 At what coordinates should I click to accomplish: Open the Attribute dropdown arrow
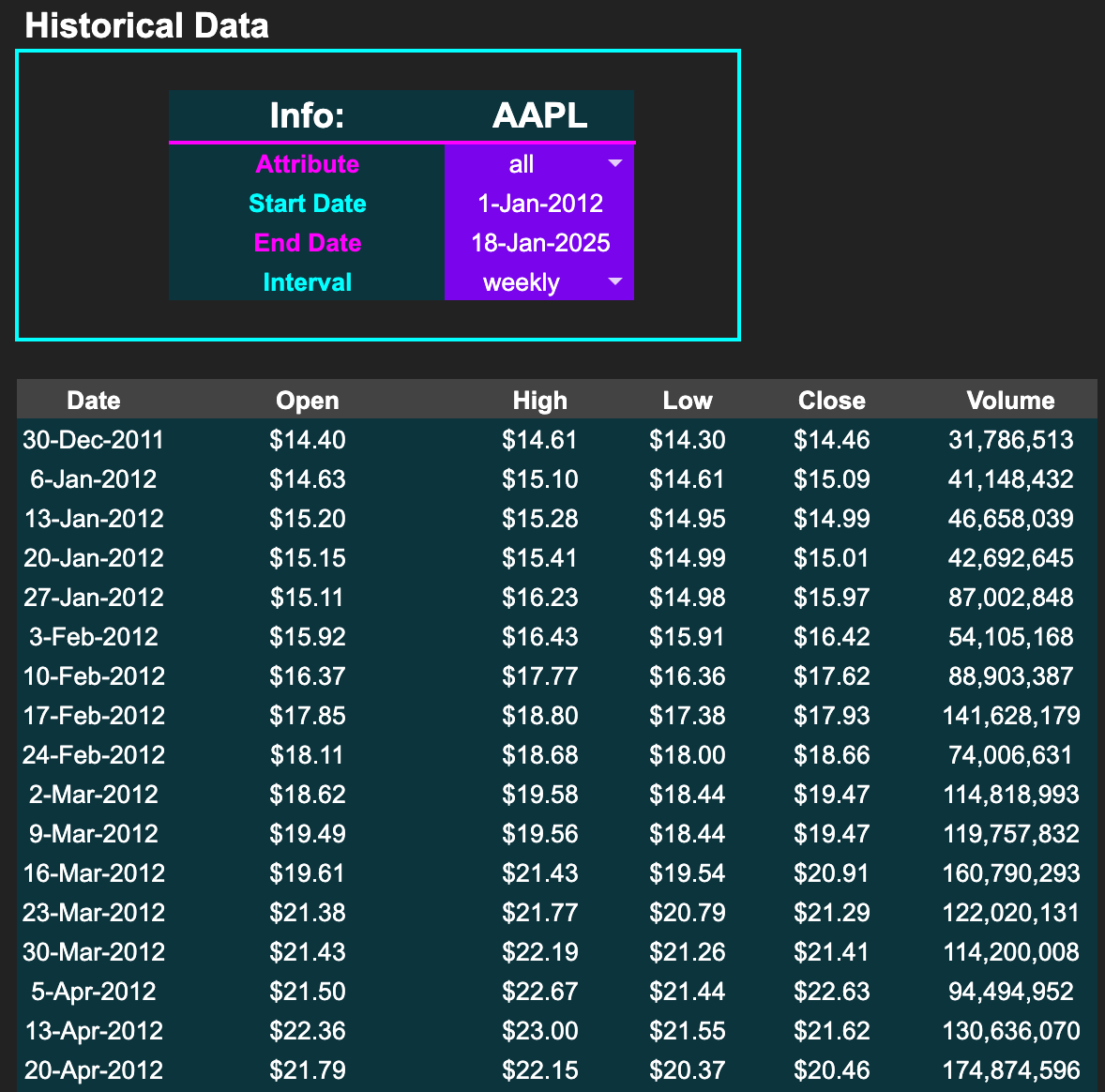[x=614, y=163]
